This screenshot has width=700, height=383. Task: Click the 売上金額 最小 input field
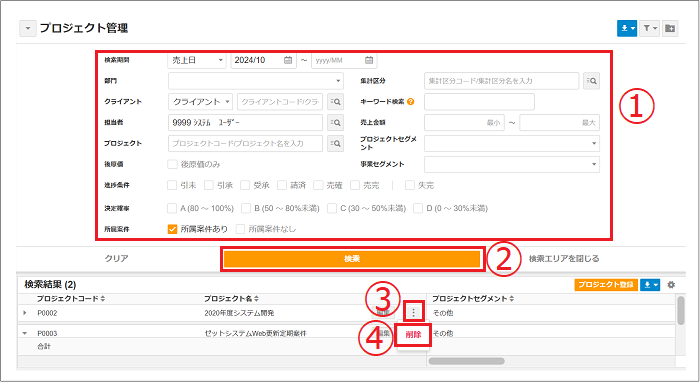464,122
